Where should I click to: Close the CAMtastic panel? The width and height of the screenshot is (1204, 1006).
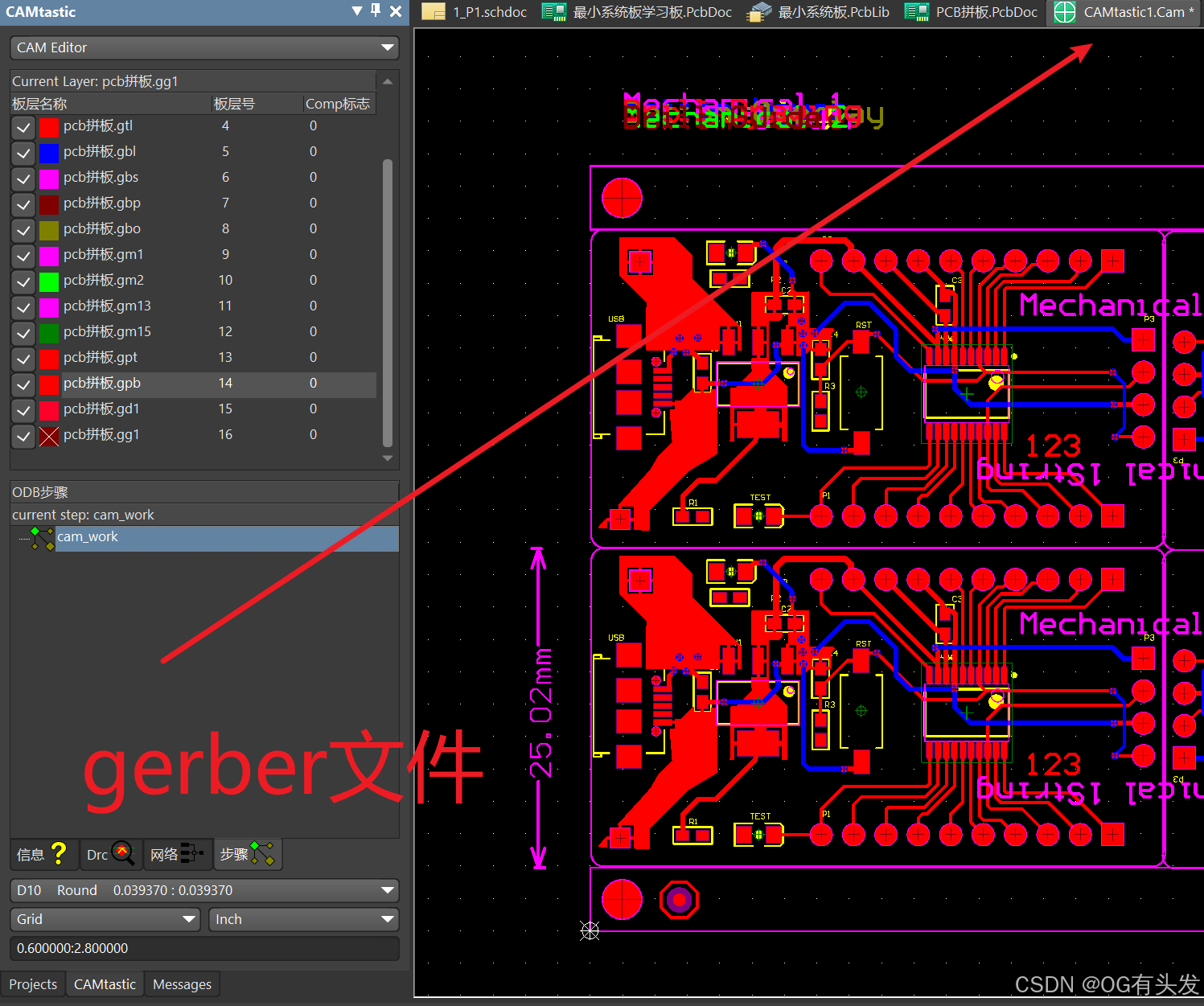(396, 11)
